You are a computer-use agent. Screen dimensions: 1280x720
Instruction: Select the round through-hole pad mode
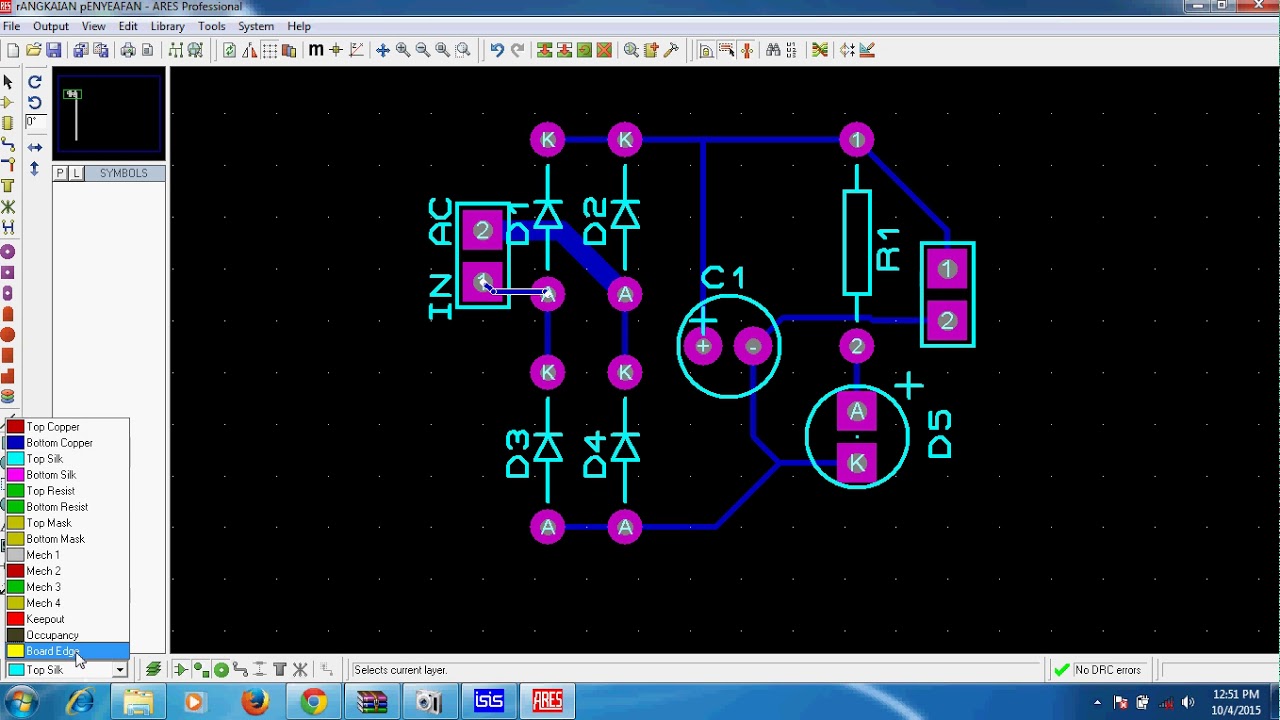pyautogui.click(x=8, y=252)
